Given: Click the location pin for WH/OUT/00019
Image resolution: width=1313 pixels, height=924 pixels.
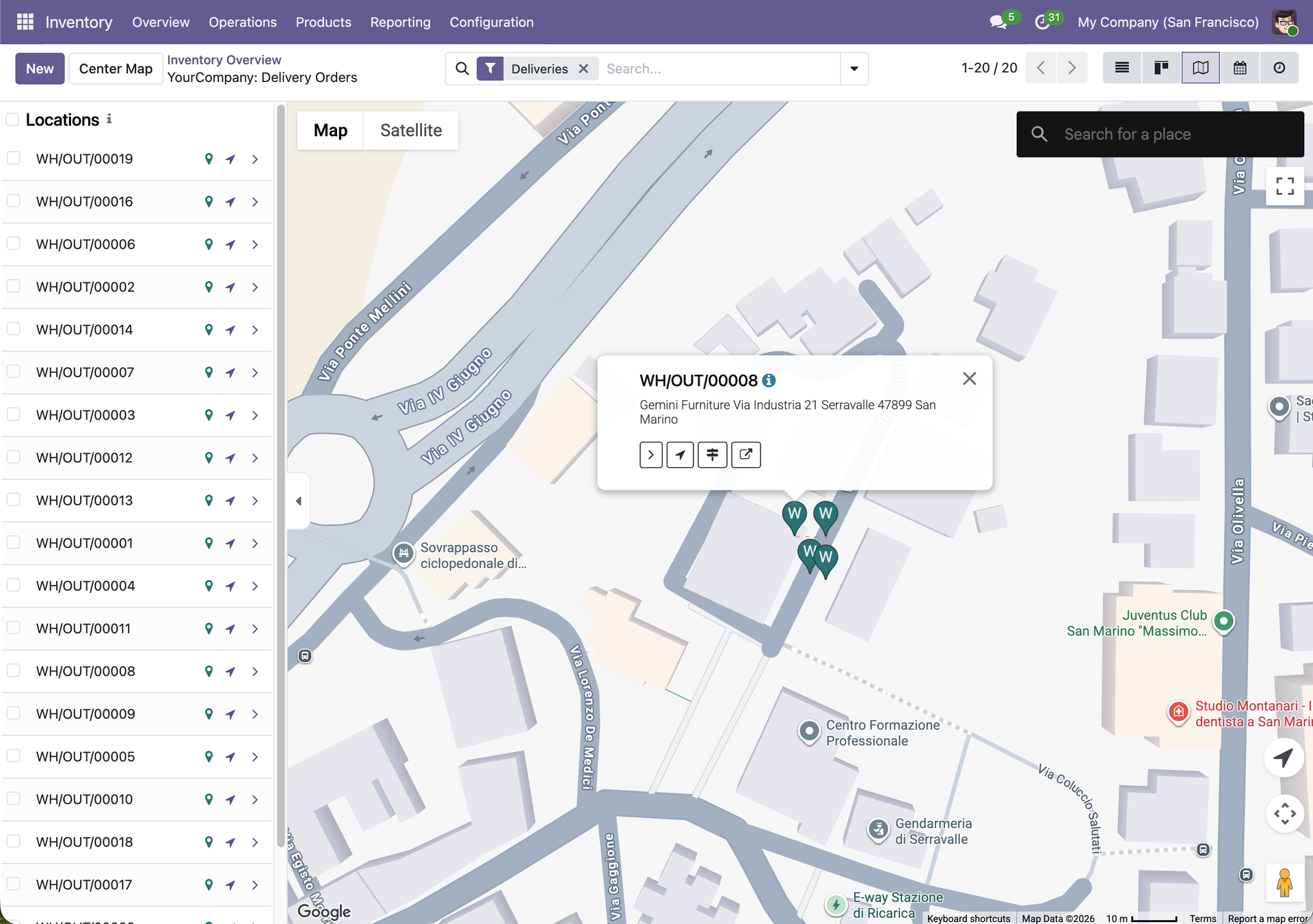Looking at the screenshot, I should (209, 159).
